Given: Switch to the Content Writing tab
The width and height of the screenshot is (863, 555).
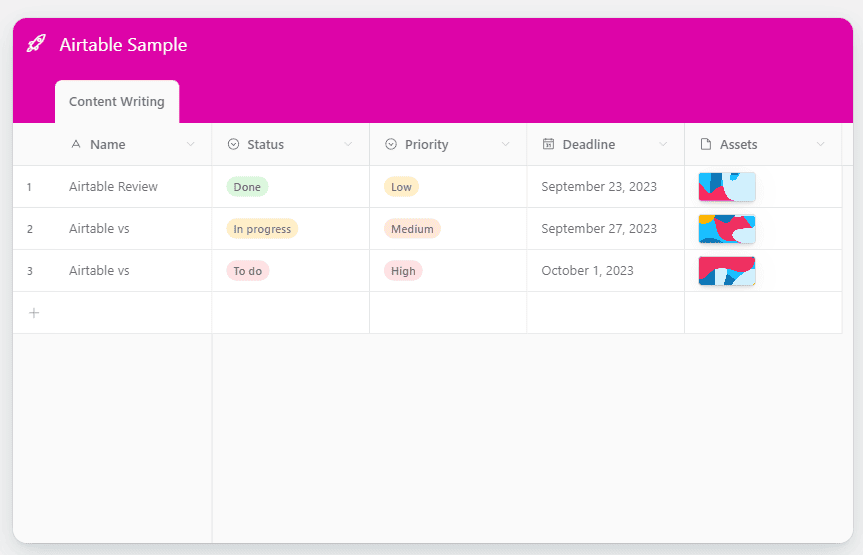Looking at the screenshot, I should coord(117,102).
